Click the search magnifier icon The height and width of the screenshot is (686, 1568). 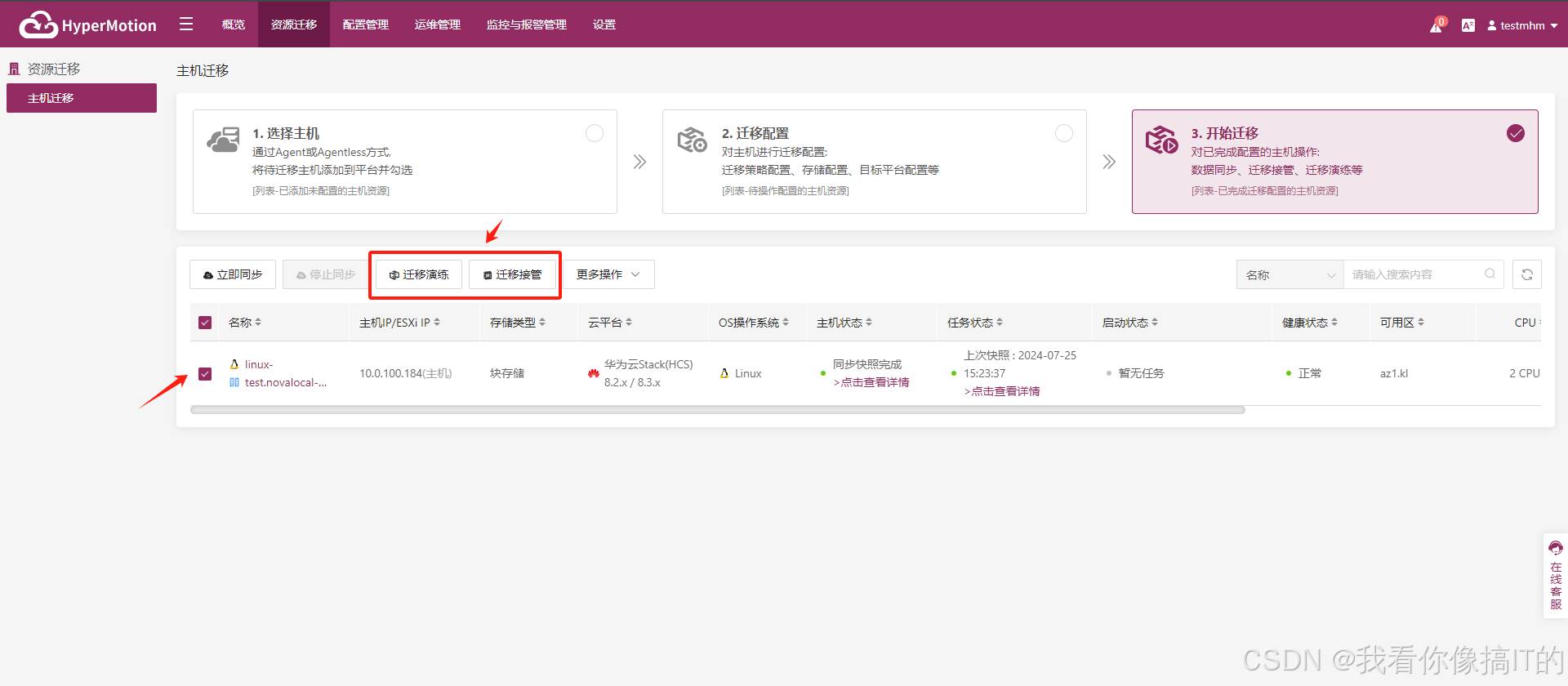pyautogui.click(x=1490, y=274)
